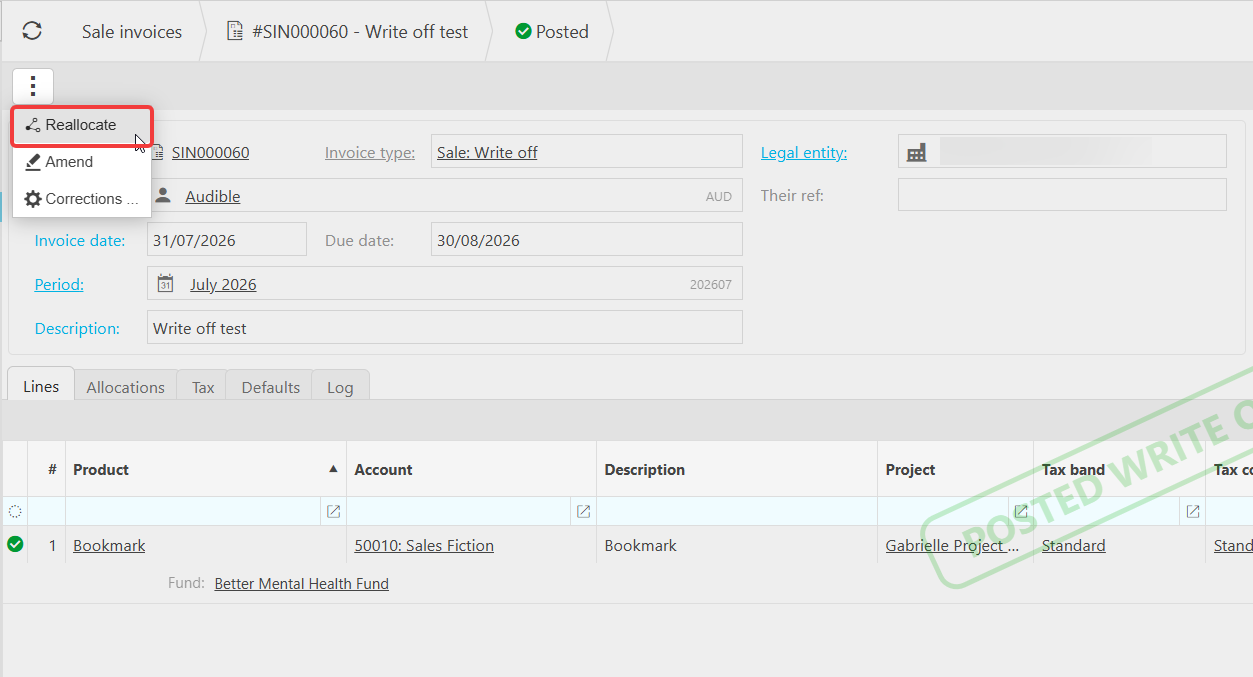Sort by the Product column header
Screen dimensions: 1253x677
pyautogui.click(x=205, y=469)
